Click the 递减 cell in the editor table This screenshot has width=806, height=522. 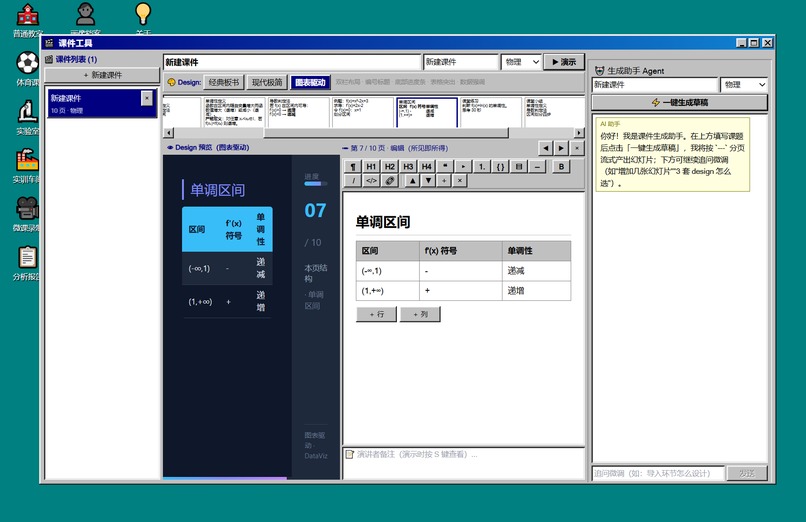click(x=536, y=271)
